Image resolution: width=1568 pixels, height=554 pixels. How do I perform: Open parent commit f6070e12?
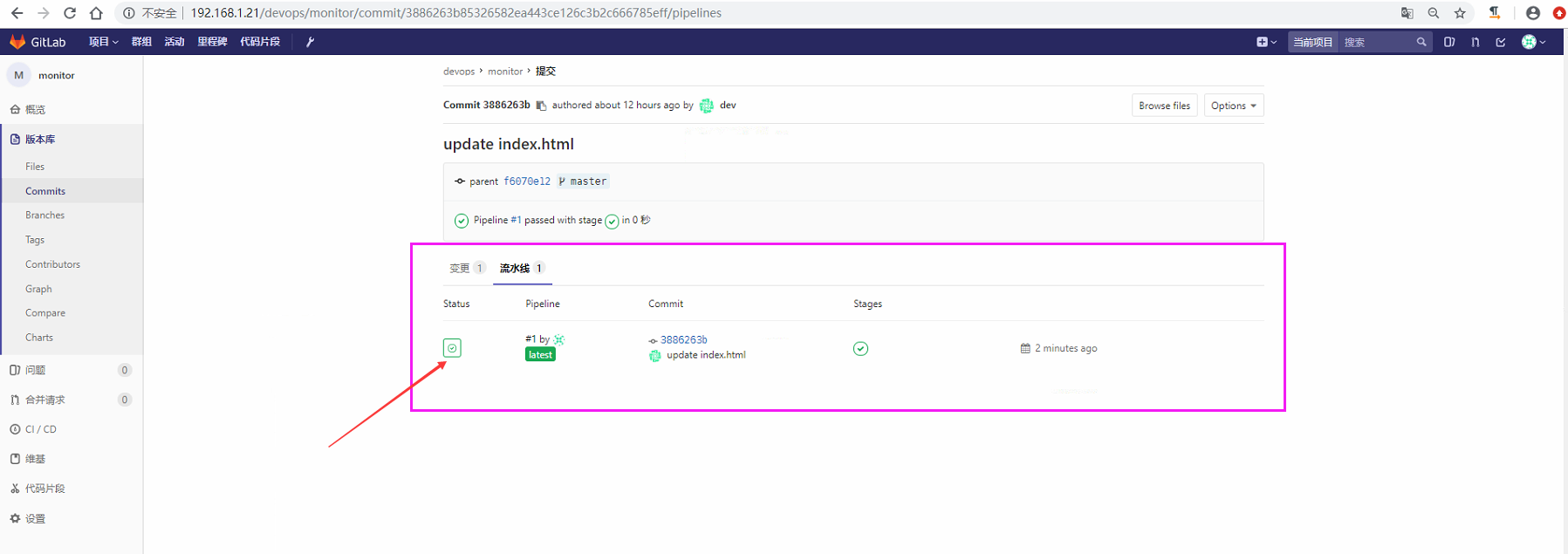click(527, 181)
